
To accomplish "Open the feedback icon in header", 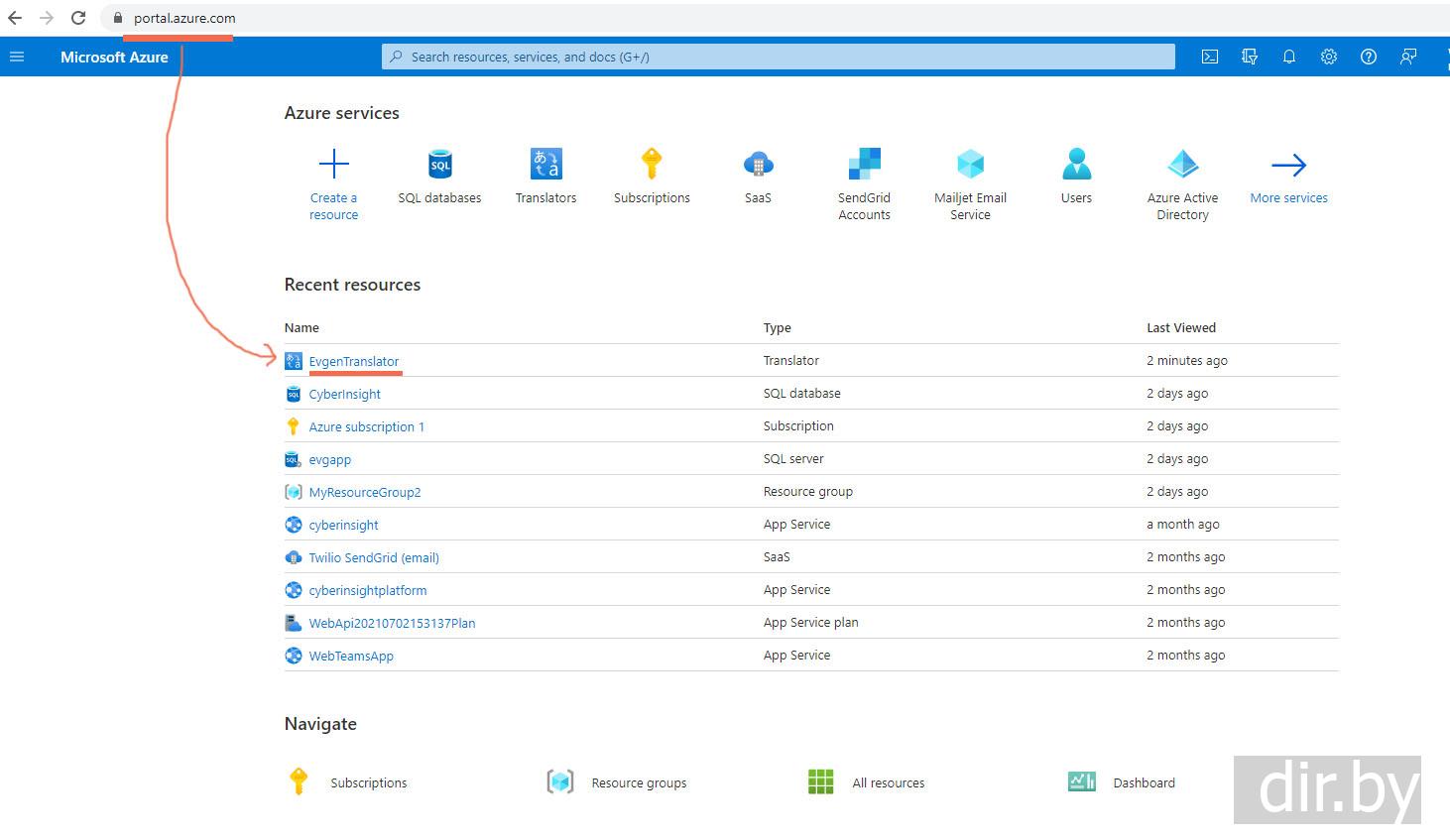I will (x=1408, y=58).
